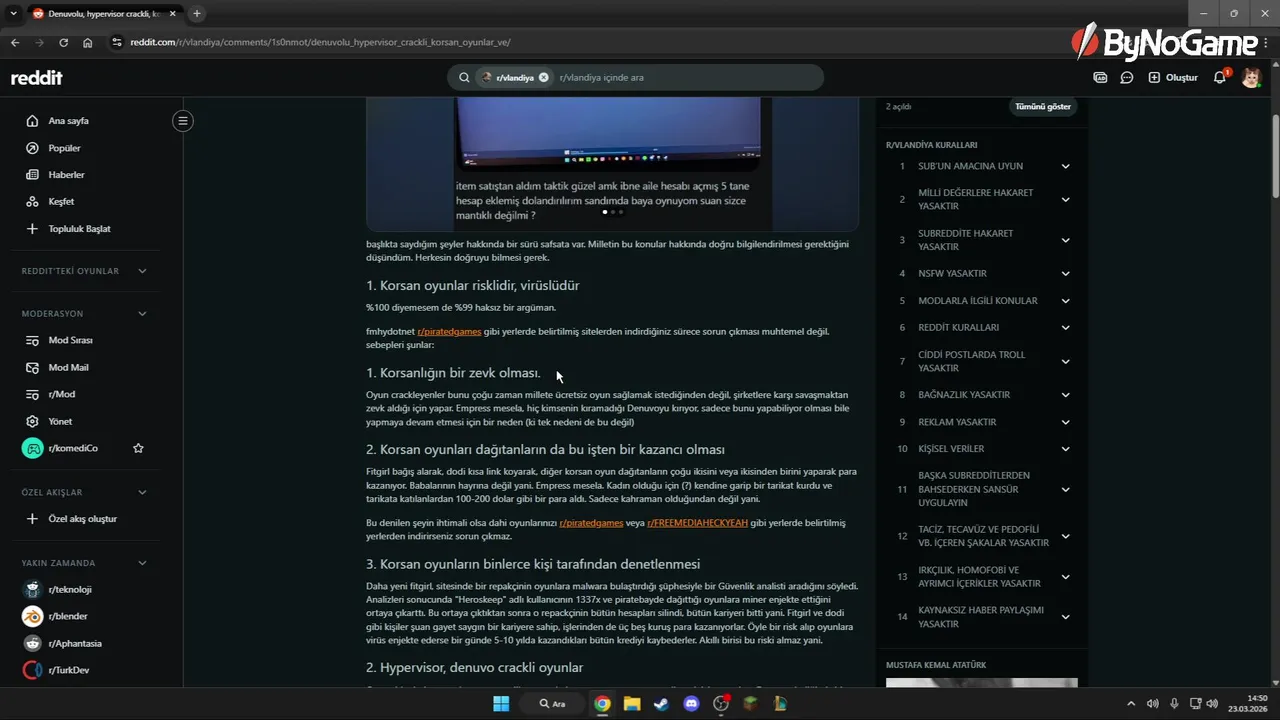Collapse the sidebar with the hamburger button
Image resolution: width=1280 pixels, height=720 pixels.
coord(182,121)
